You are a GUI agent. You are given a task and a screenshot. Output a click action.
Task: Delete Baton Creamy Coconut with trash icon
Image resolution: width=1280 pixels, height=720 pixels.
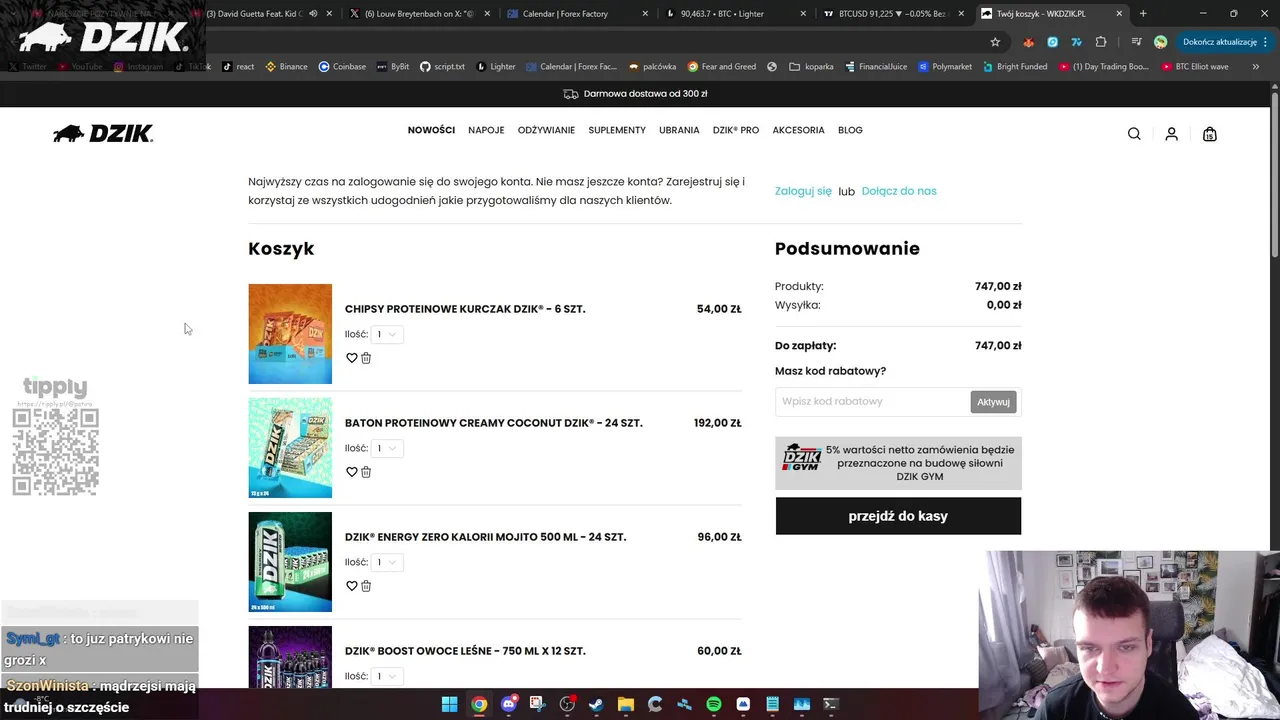366,472
